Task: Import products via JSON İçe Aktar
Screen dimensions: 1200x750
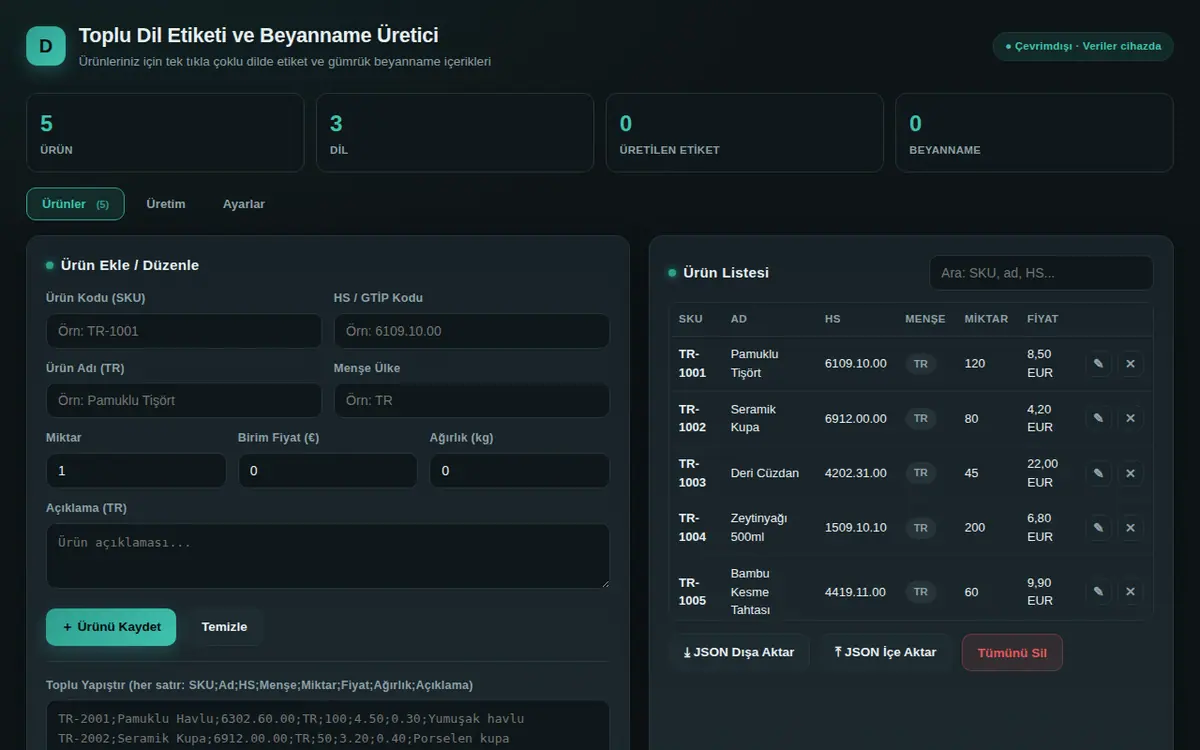Action: click(886, 652)
